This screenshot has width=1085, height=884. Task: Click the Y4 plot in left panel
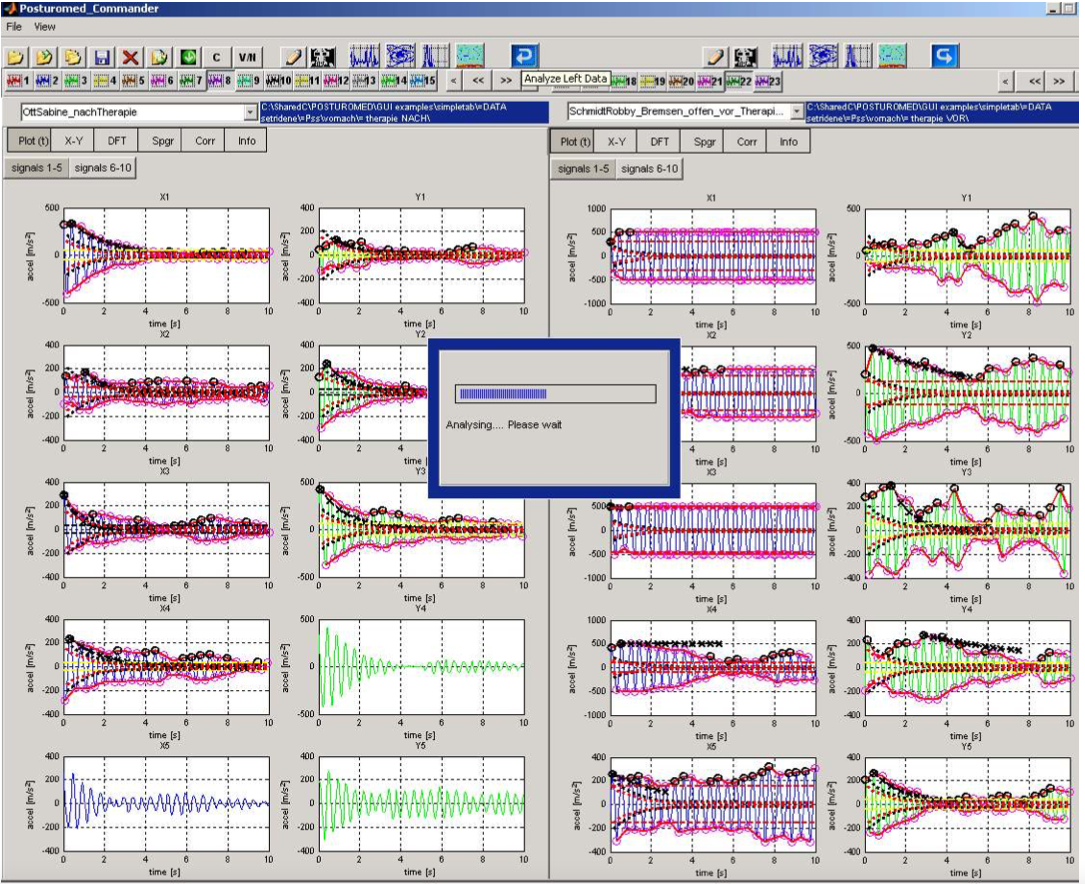(420, 665)
